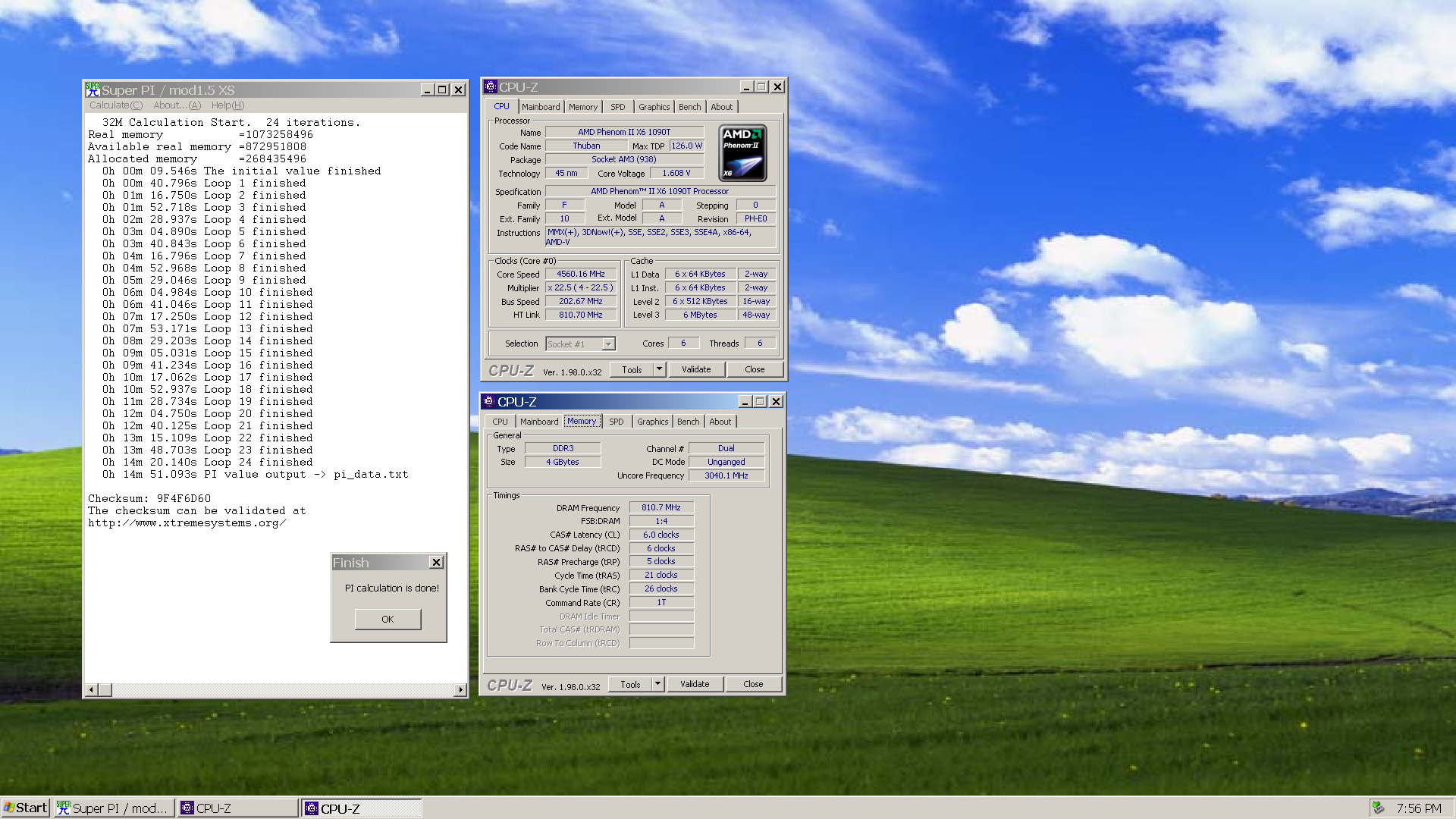This screenshot has height=819, width=1456.
Task: Click the system tray network icon
Action: [x=1379, y=808]
